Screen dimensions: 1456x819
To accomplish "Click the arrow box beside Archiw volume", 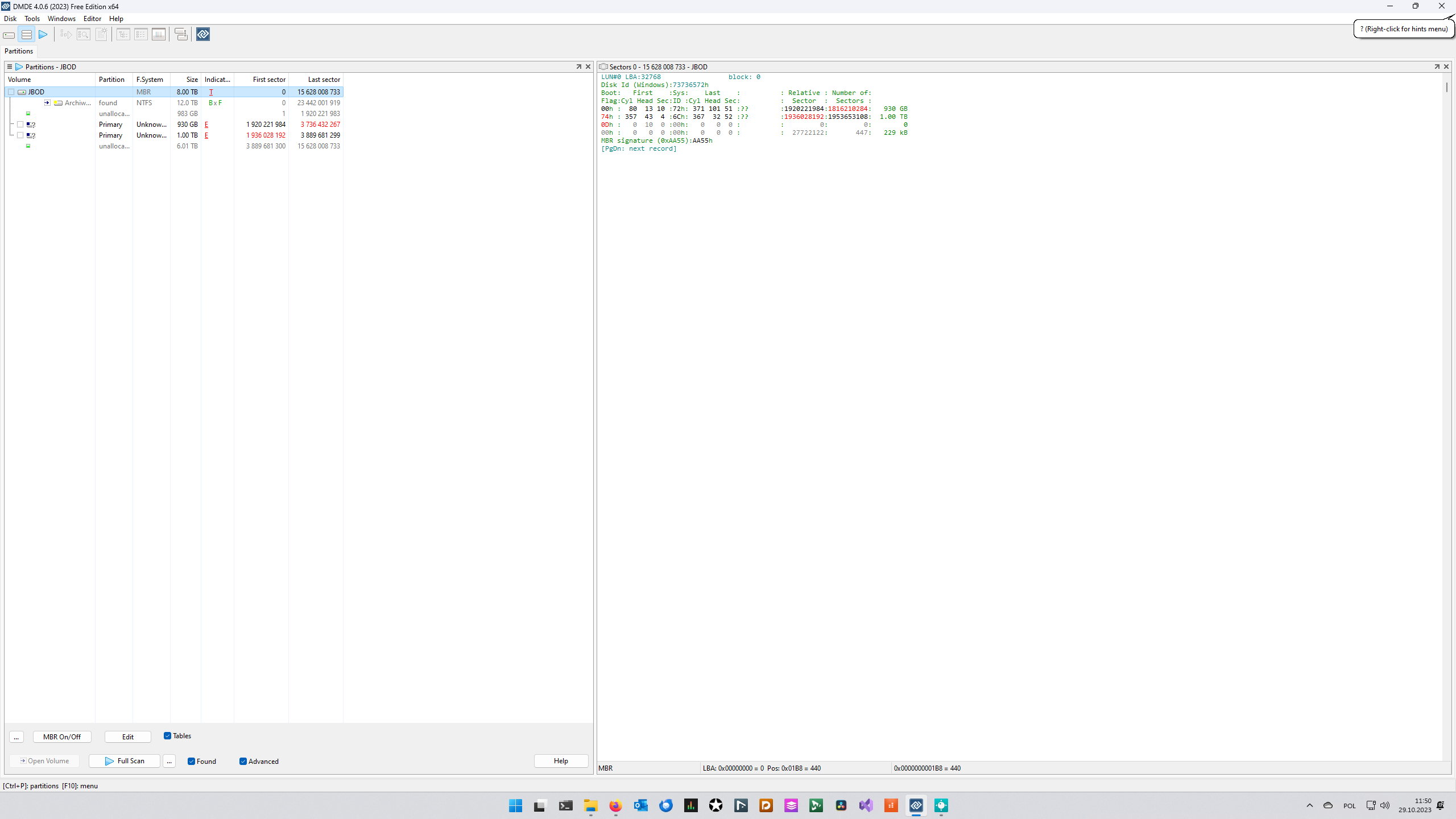I will pos(47,103).
